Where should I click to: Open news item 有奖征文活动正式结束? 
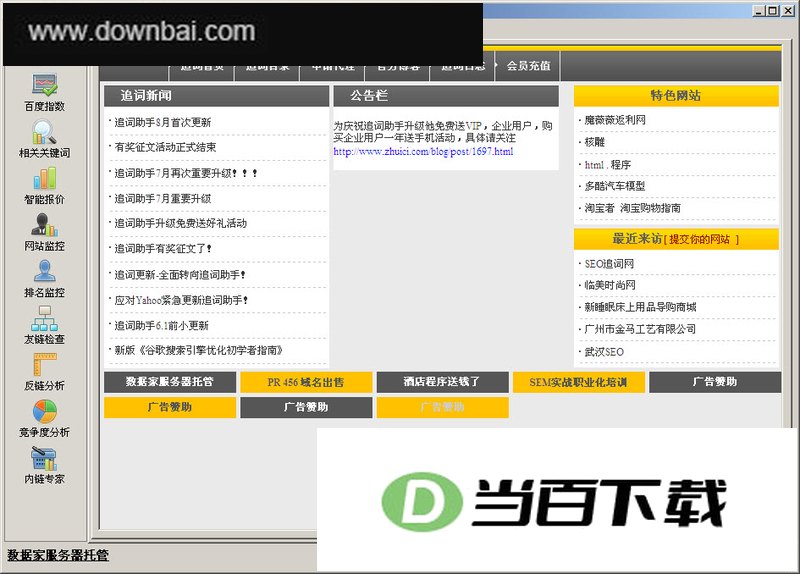pyautogui.click(x=165, y=147)
